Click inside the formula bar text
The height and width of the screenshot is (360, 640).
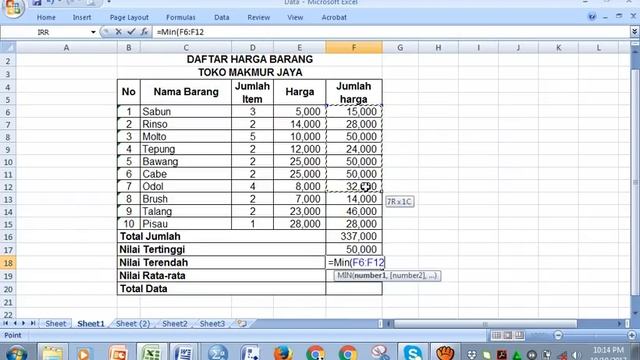tap(180, 32)
